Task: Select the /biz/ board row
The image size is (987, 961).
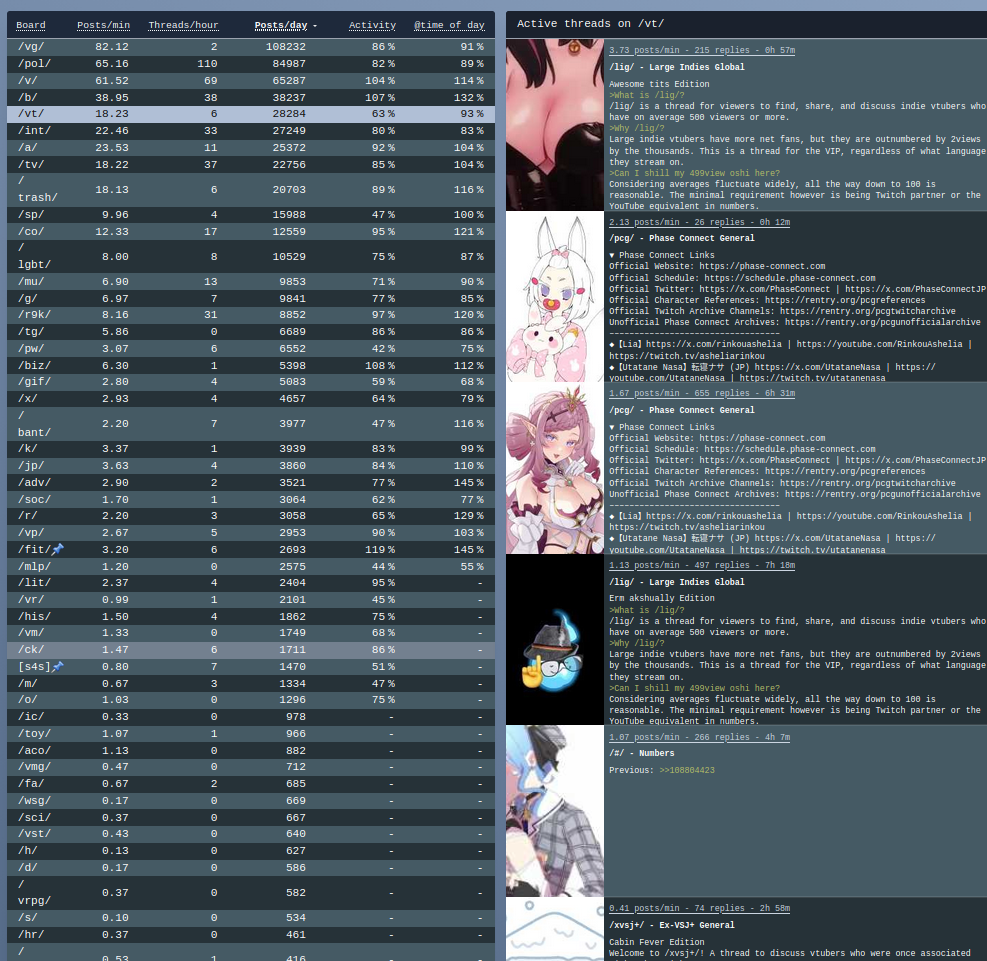Action: 251,366
